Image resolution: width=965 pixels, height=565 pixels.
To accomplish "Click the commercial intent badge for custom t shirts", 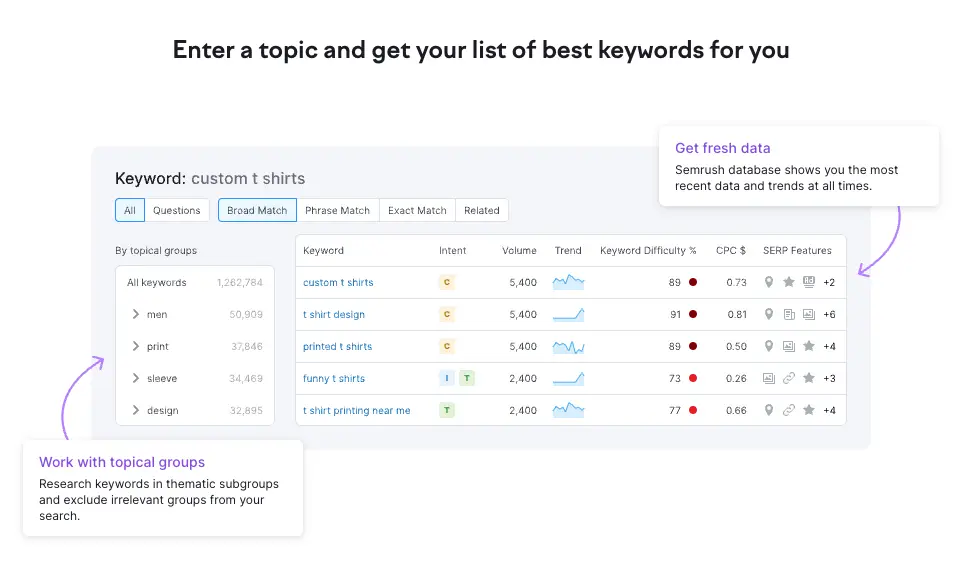I will point(447,282).
